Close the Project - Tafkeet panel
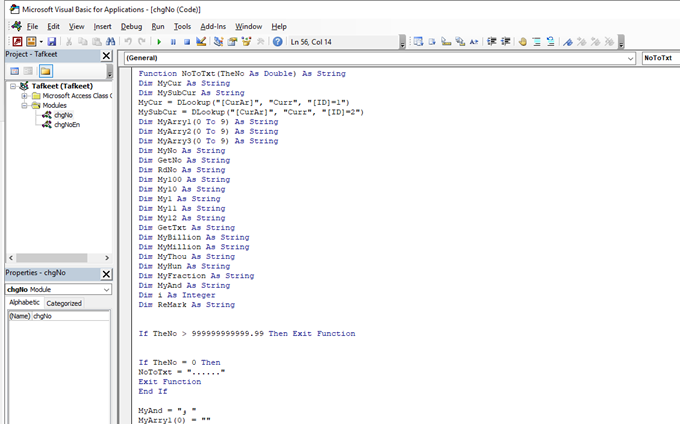Image resolution: width=680 pixels, height=424 pixels. click(107, 56)
